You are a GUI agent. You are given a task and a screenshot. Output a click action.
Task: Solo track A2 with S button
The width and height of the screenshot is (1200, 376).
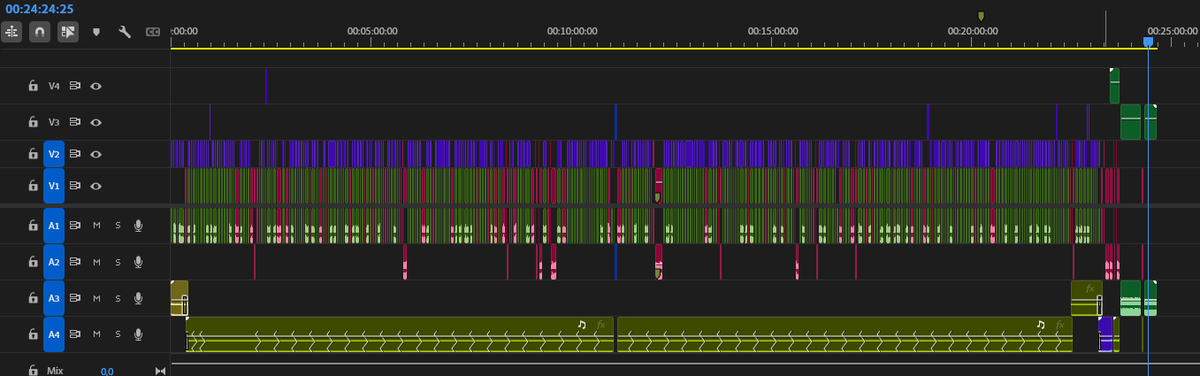pos(117,262)
